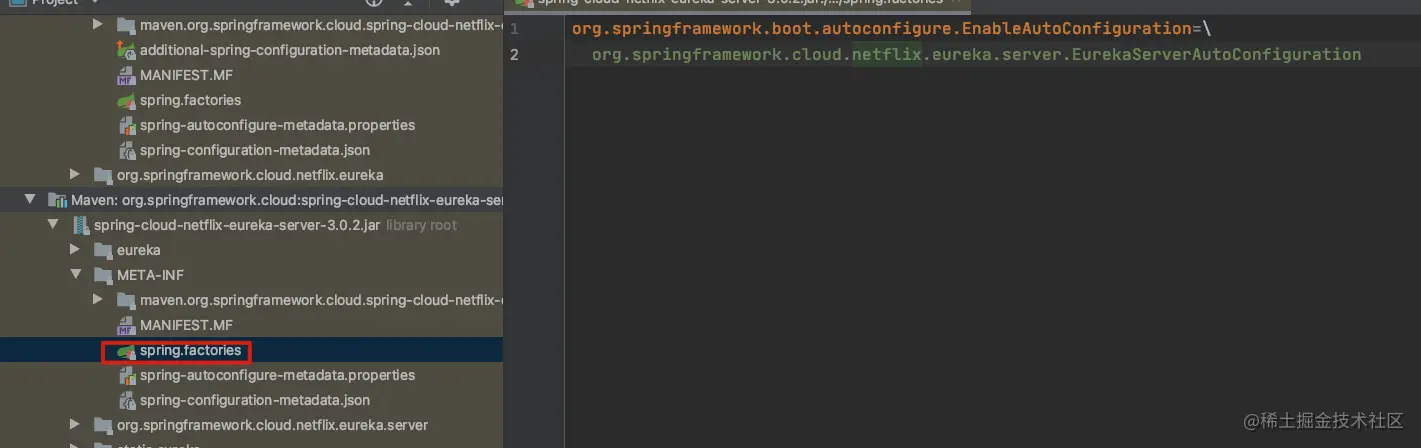This screenshot has width=1421, height=448.
Task: Select additional-spring-configuration-metadata.json in the tree
Action: pos(290,50)
